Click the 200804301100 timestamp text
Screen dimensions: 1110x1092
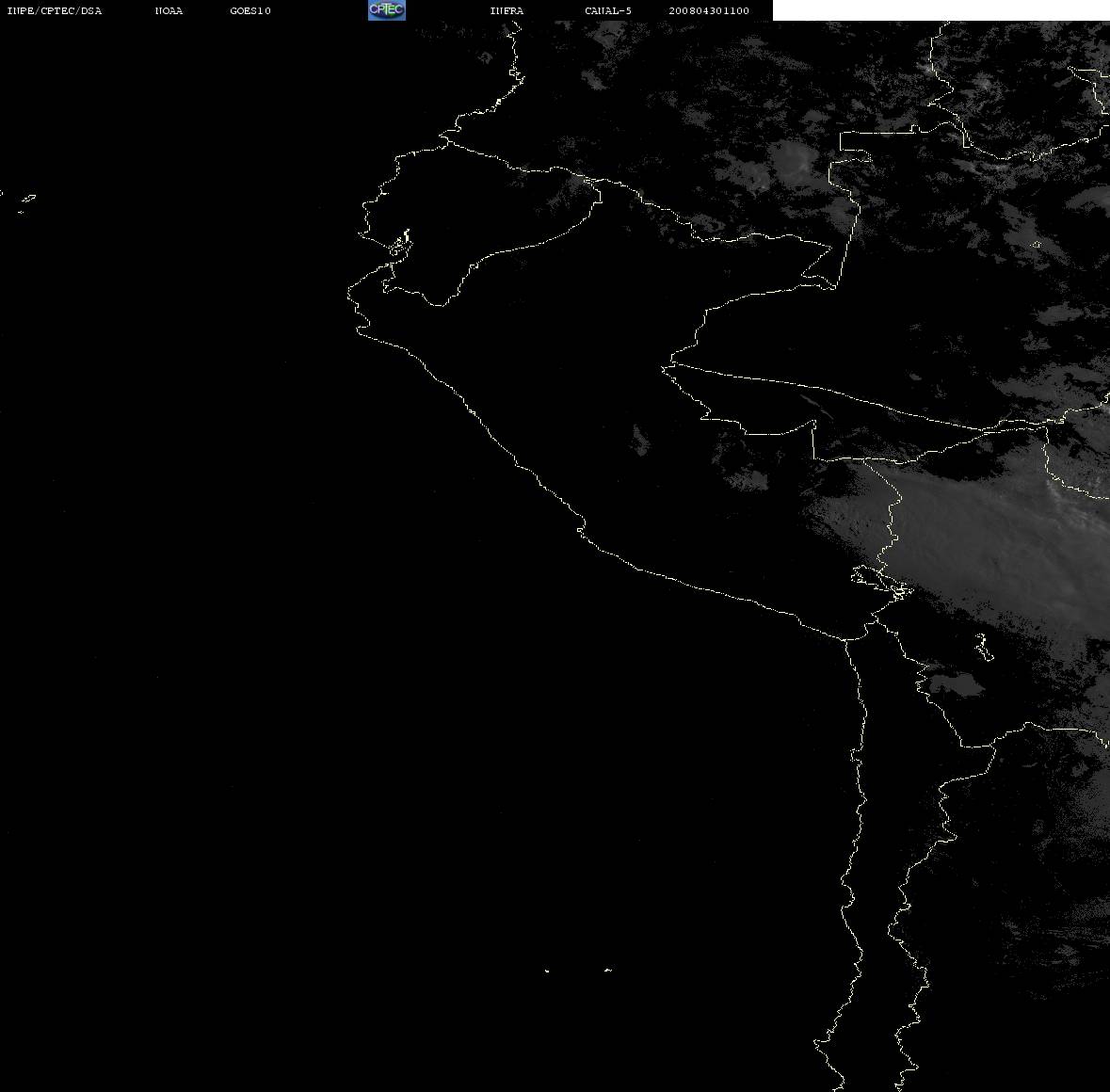coord(709,10)
